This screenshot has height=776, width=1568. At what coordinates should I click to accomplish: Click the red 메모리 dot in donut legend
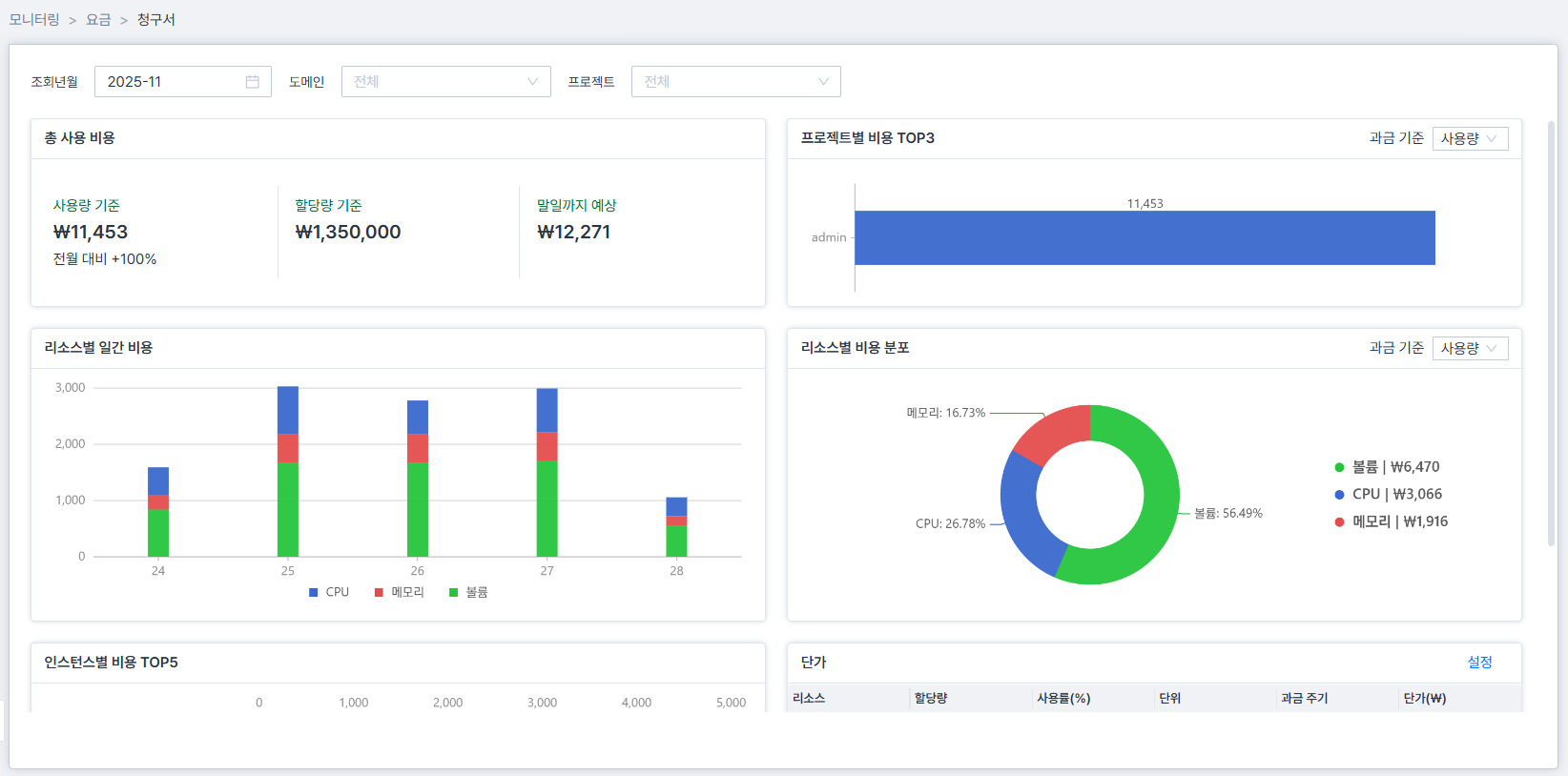1339,522
